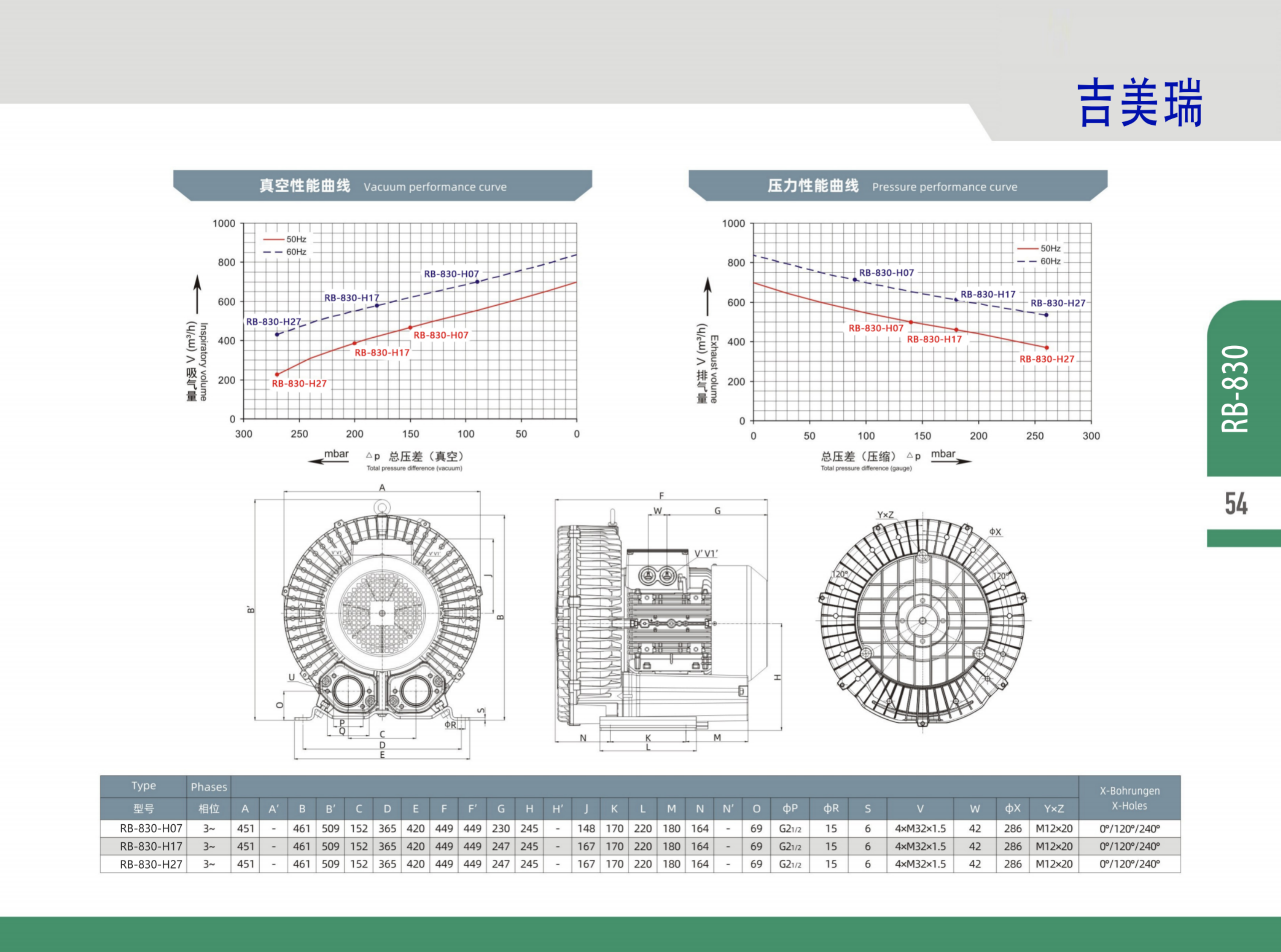Image resolution: width=1281 pixels, height=952 pixels.
Task: Click 总压差（真空）axis title
Action: 427,456
